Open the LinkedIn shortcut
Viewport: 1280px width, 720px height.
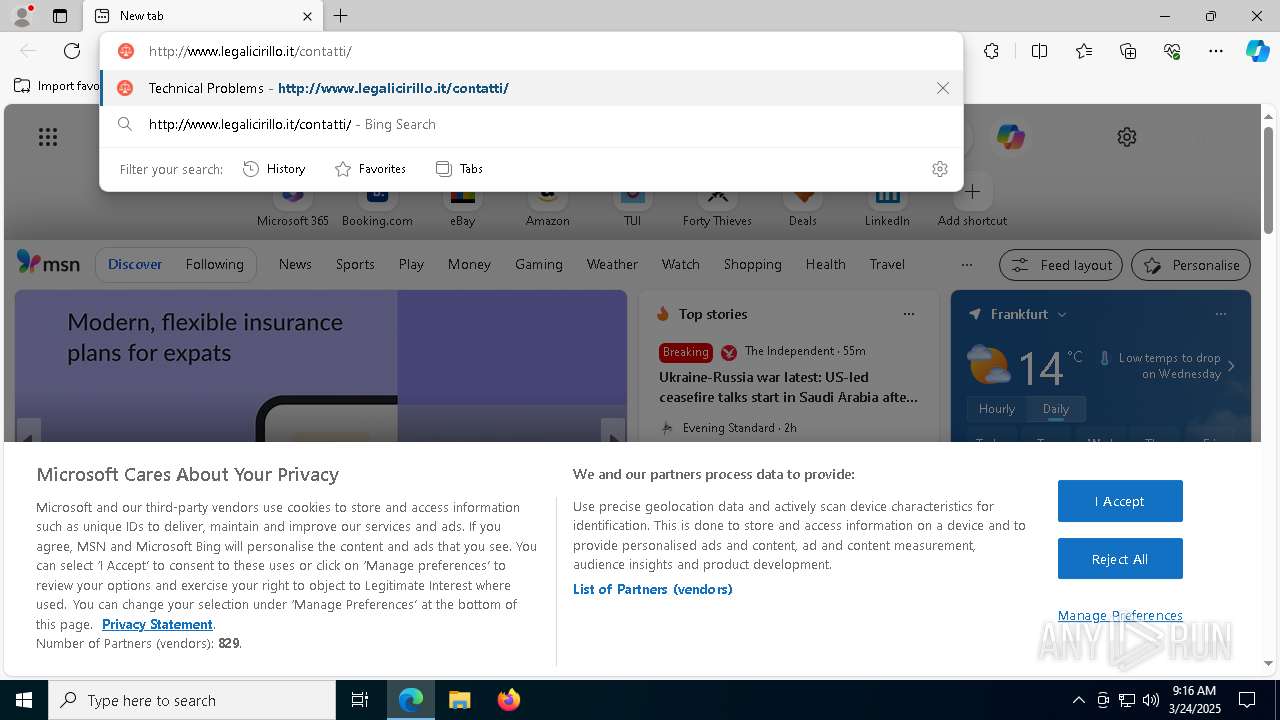(887, 206)
